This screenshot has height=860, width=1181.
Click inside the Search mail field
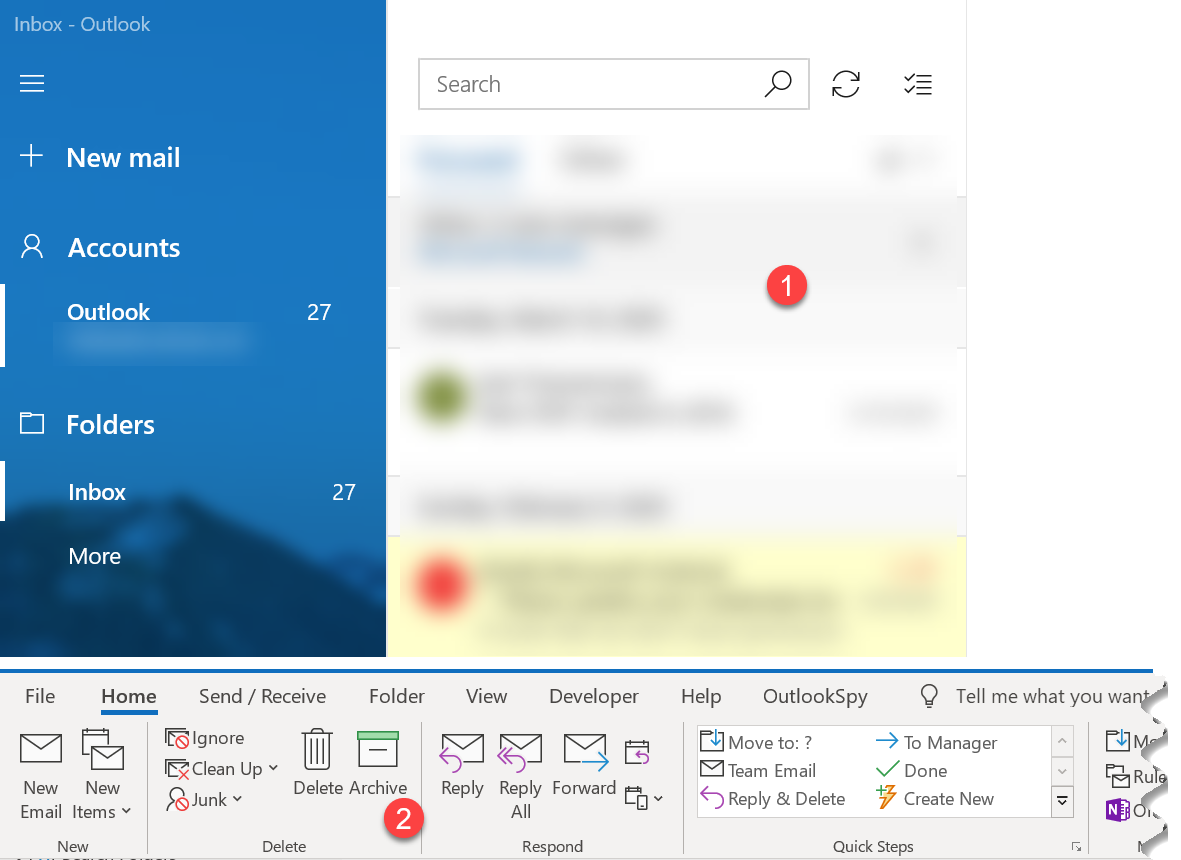tap(614, 84)
